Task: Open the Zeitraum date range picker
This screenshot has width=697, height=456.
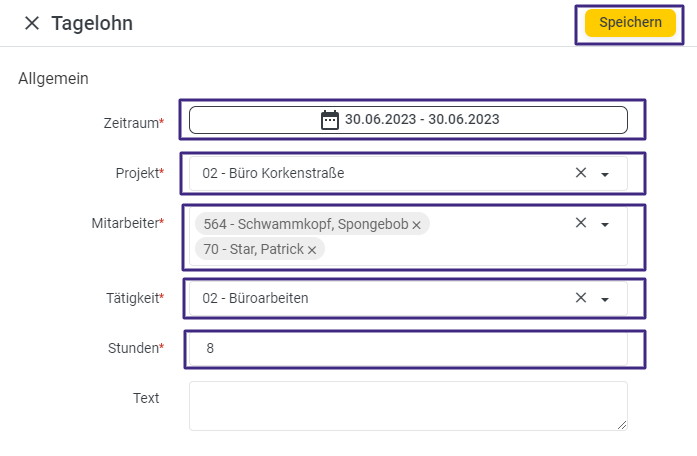Action: pos(408,120)
